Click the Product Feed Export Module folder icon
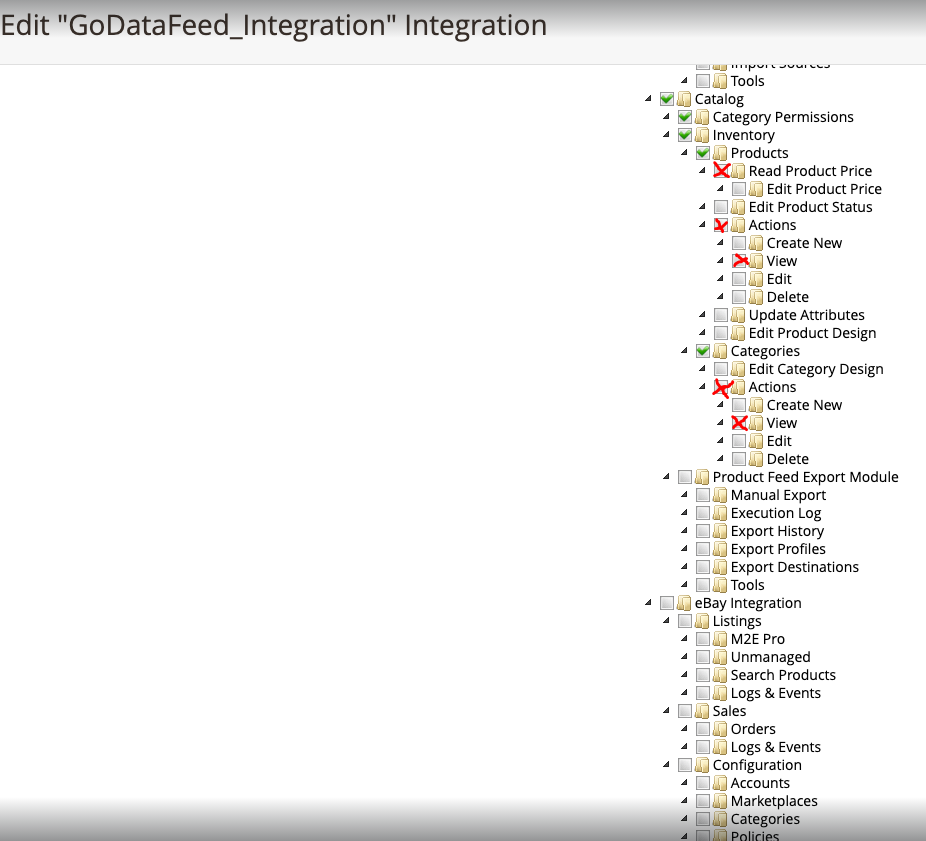This screenshot has height=841, width=926. pyautogui.click(x=702, y=477)
